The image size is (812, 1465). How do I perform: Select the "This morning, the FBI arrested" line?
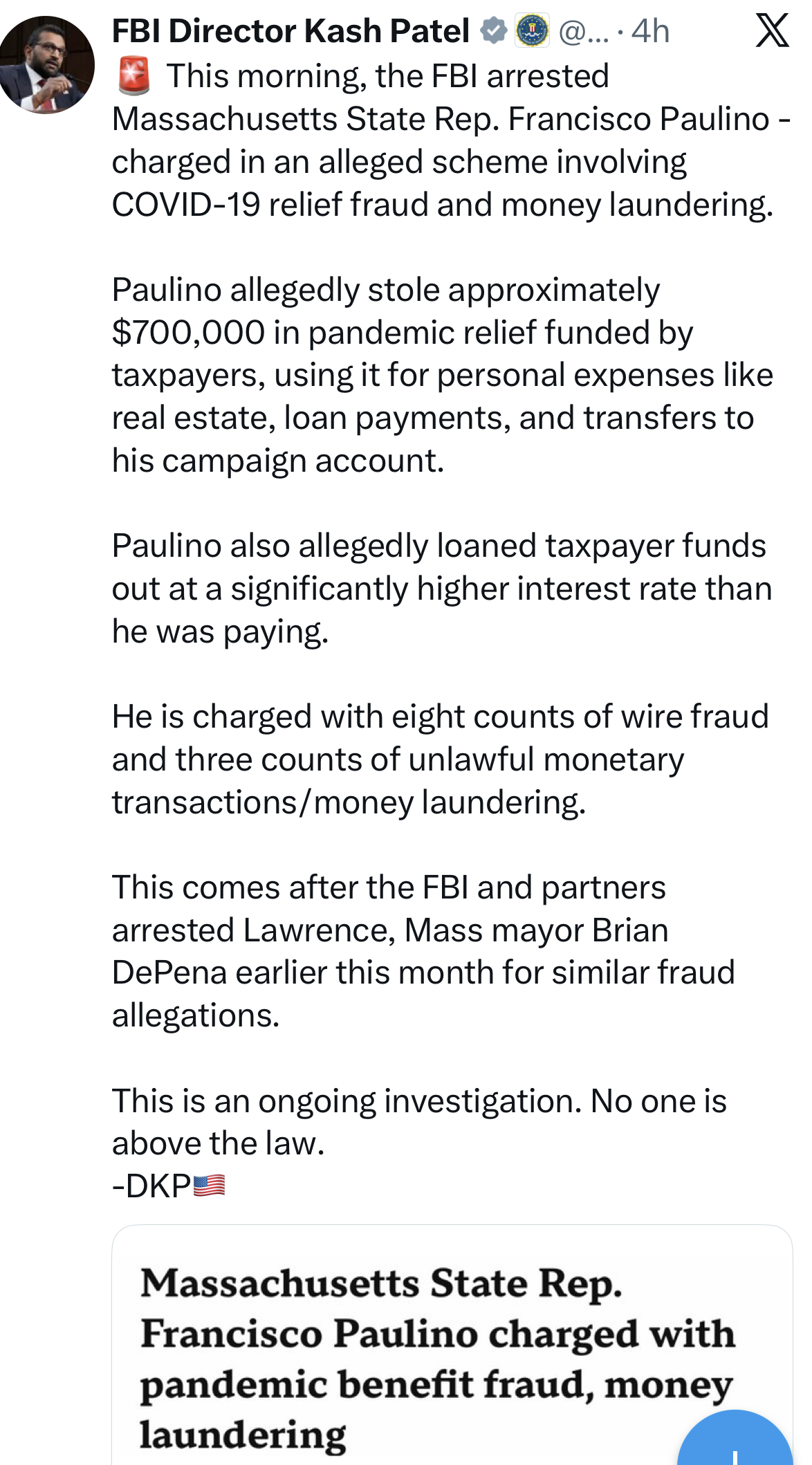(x=388, y=76)
